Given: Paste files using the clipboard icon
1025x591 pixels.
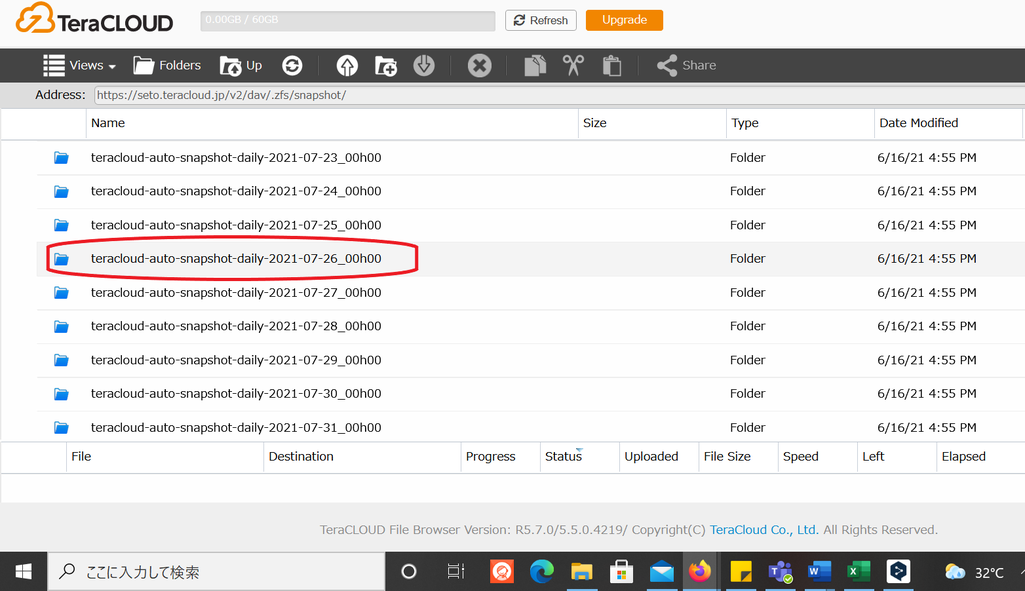Looking at the screenshot, I should point(610,65).
